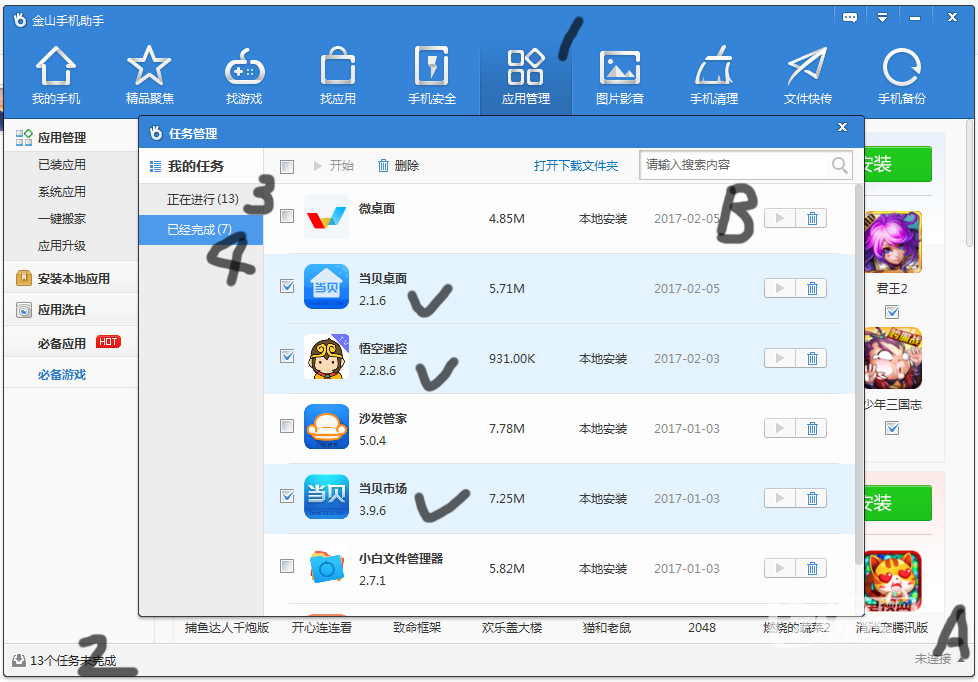Viewport: 978px width, 682px height.
Task: Open 应用升级 in the sidebar
Action: point(62,245)
